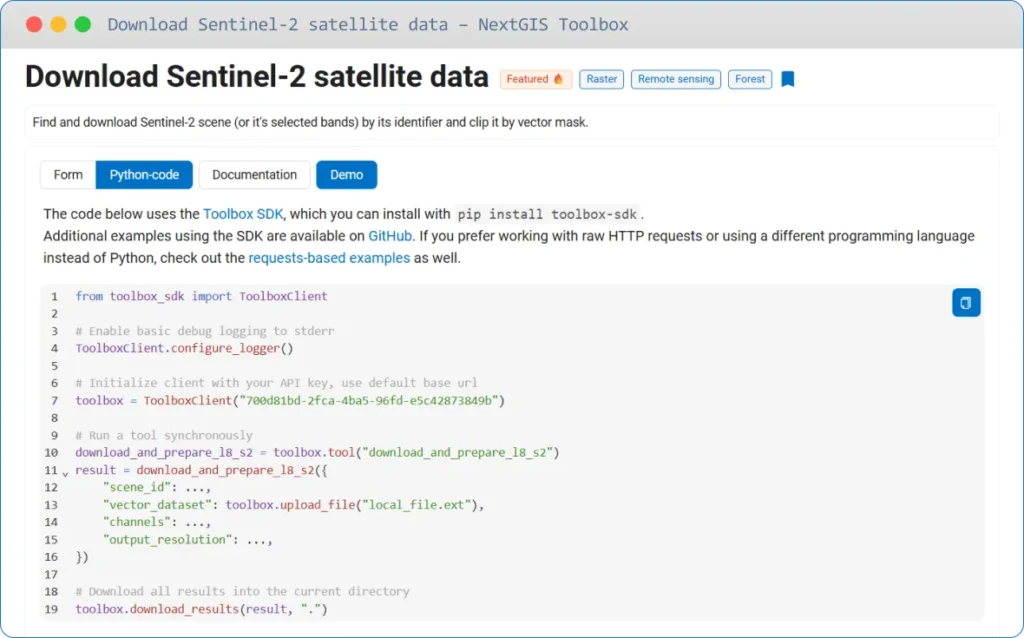The height and width of the screenshot is (638, 1024).
Task: Select the Forest category tag
Action: click(750, 78)
